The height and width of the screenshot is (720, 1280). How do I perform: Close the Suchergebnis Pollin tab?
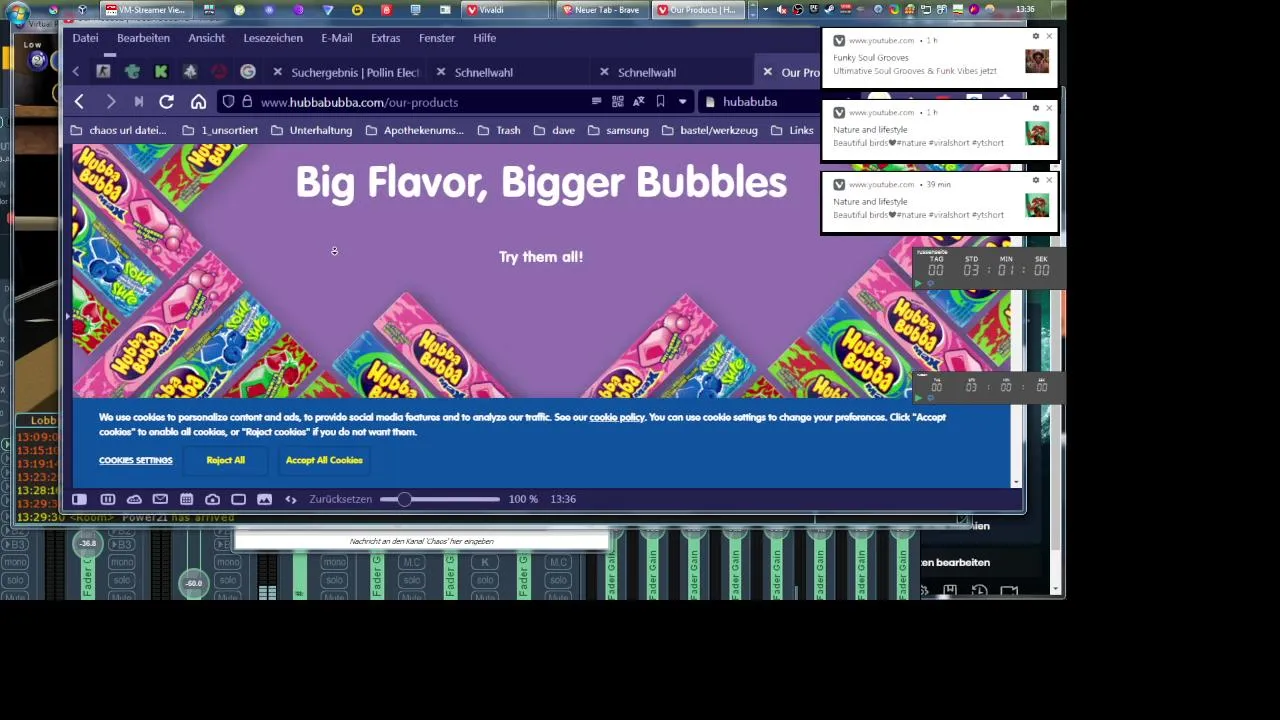pyautogui.click(x=278, y=72)
